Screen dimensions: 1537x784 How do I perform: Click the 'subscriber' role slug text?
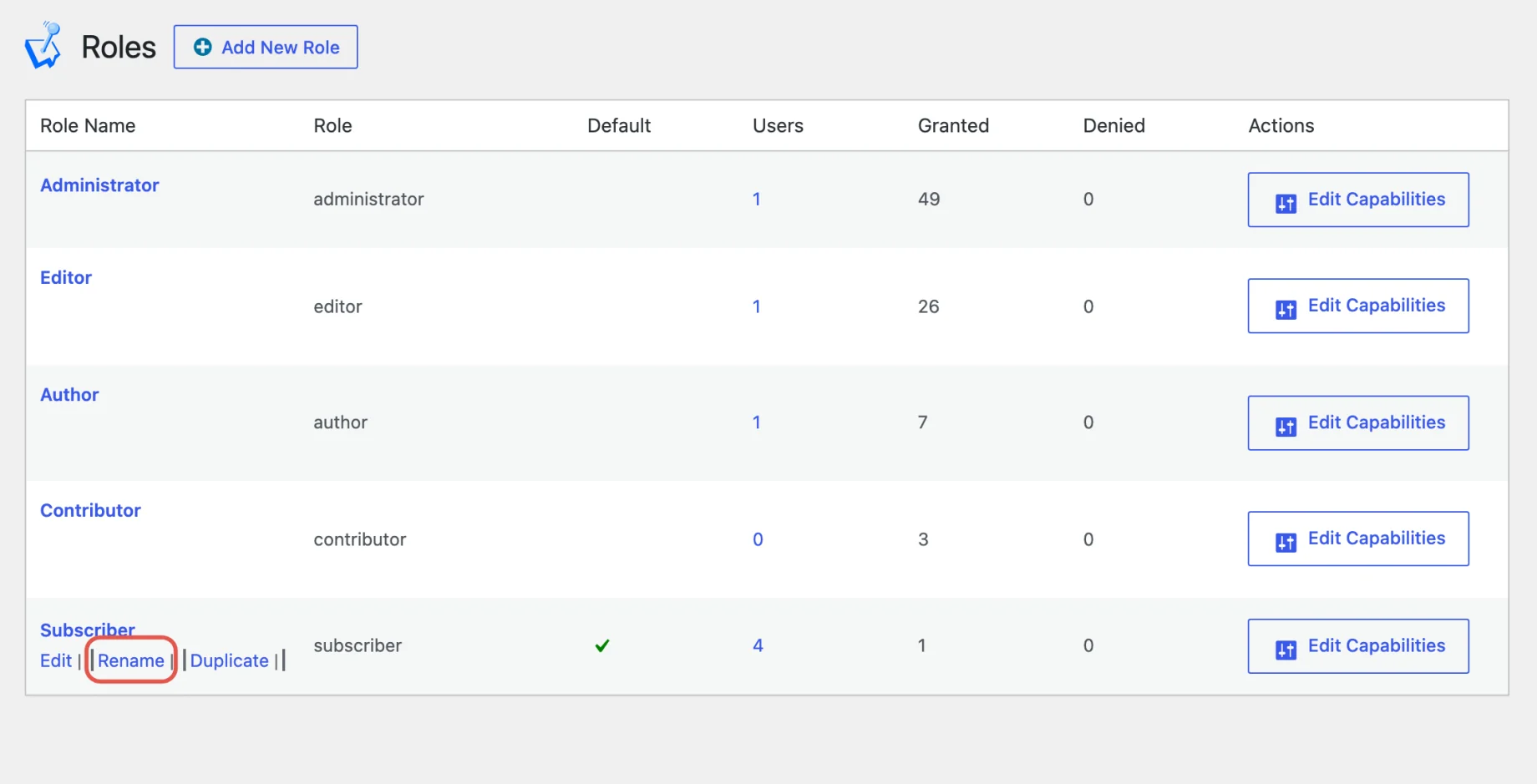point(358,645)
